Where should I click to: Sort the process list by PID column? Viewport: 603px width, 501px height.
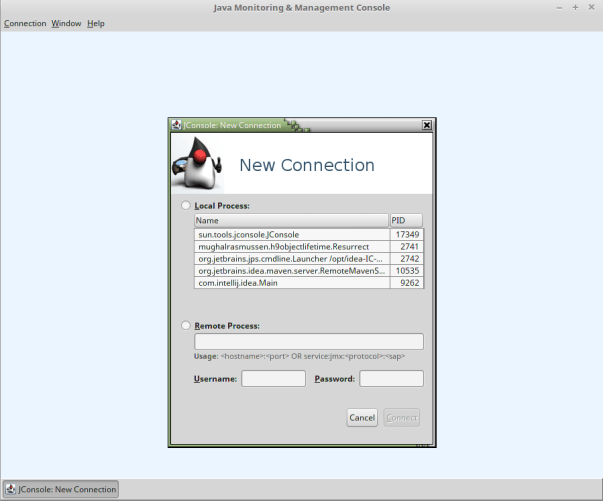(x=405, y=221)
